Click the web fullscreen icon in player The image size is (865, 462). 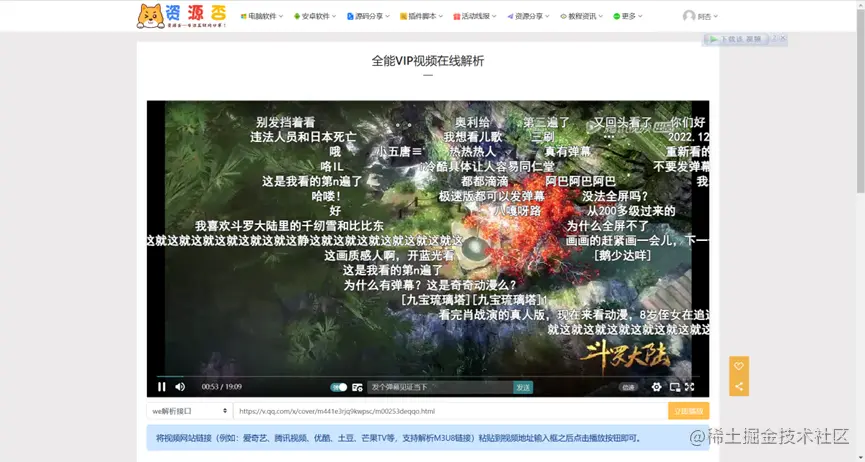pos(675,387)
